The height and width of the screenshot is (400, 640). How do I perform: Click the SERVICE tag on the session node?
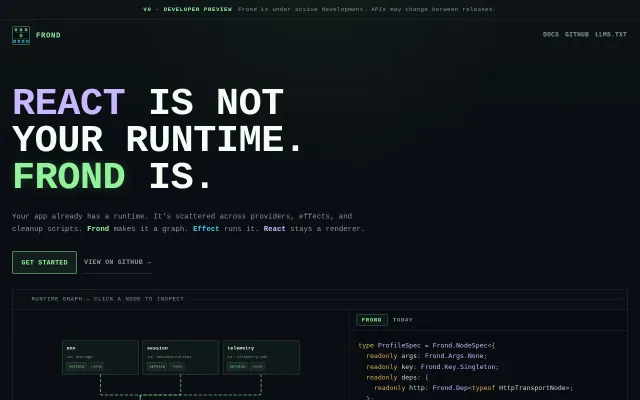[x=157, y=367]
